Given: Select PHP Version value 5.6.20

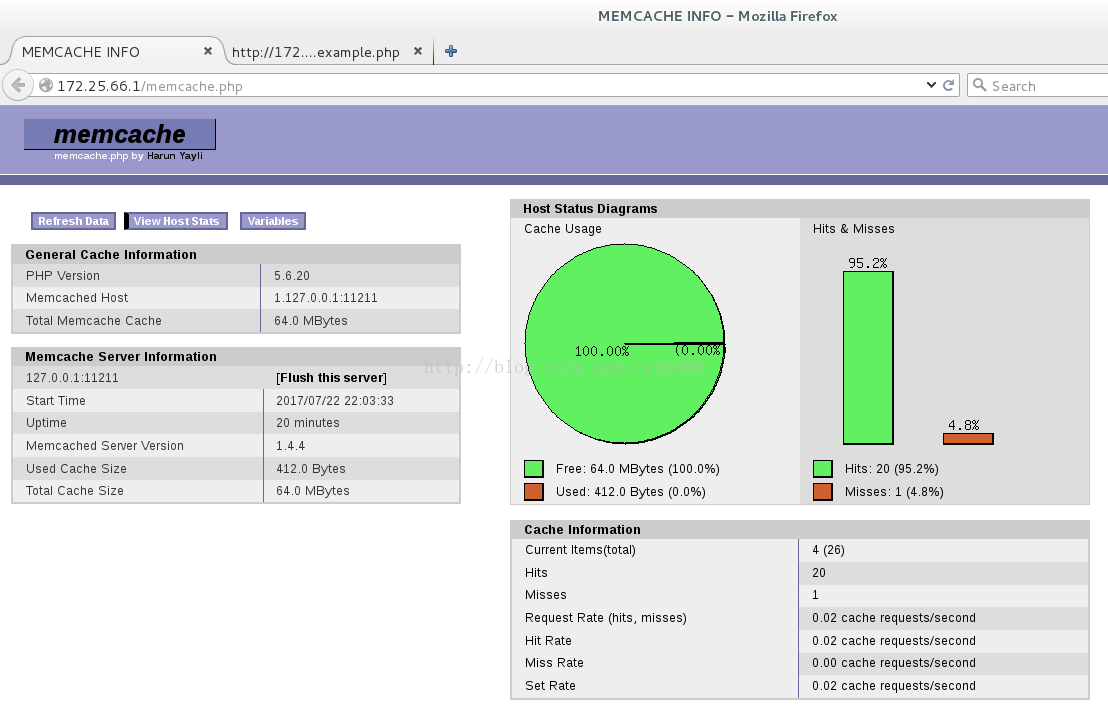Looking at the screenshot, I should (292, 275).
